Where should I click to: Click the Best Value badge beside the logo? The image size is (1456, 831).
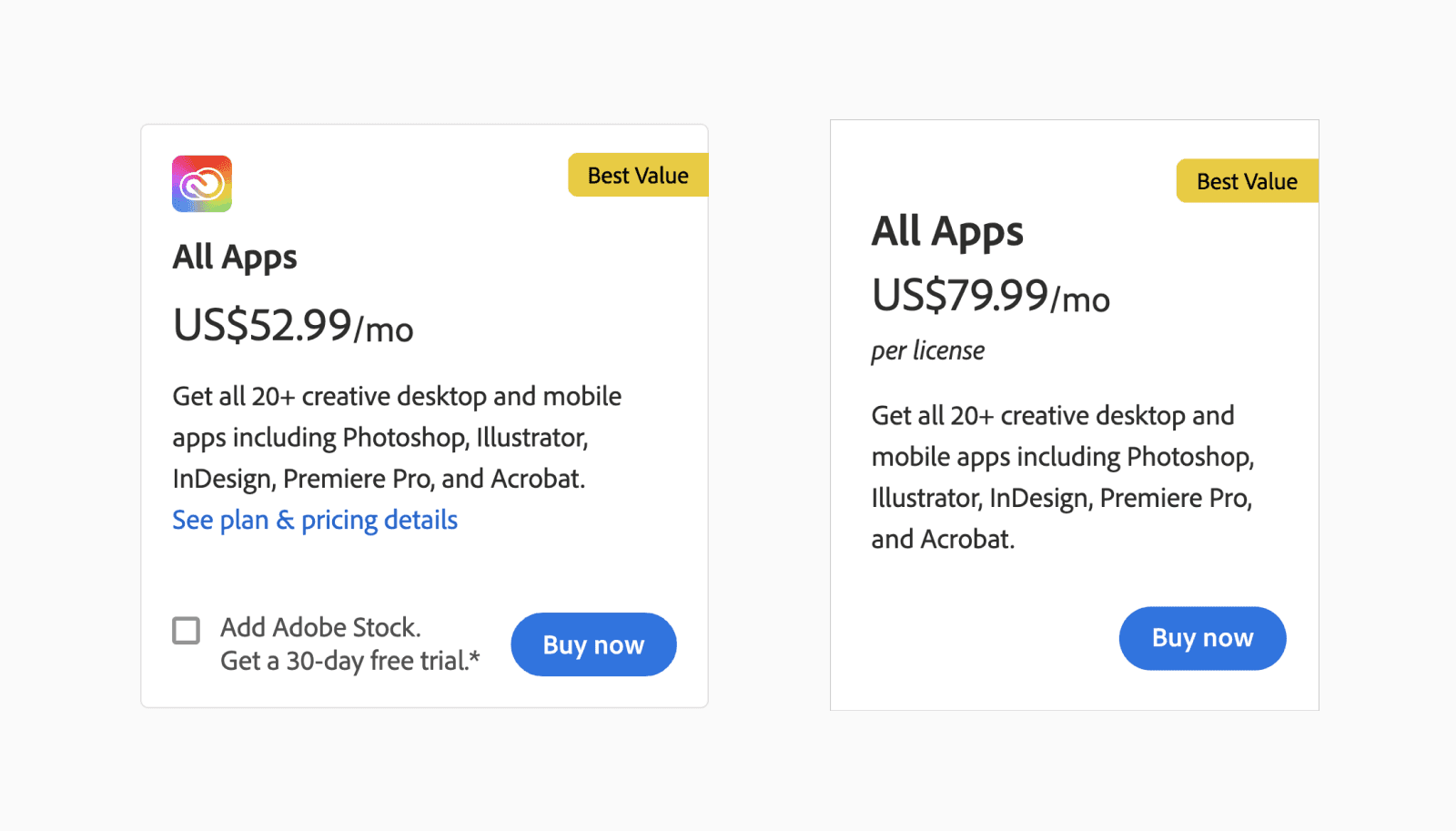[637, 175]
